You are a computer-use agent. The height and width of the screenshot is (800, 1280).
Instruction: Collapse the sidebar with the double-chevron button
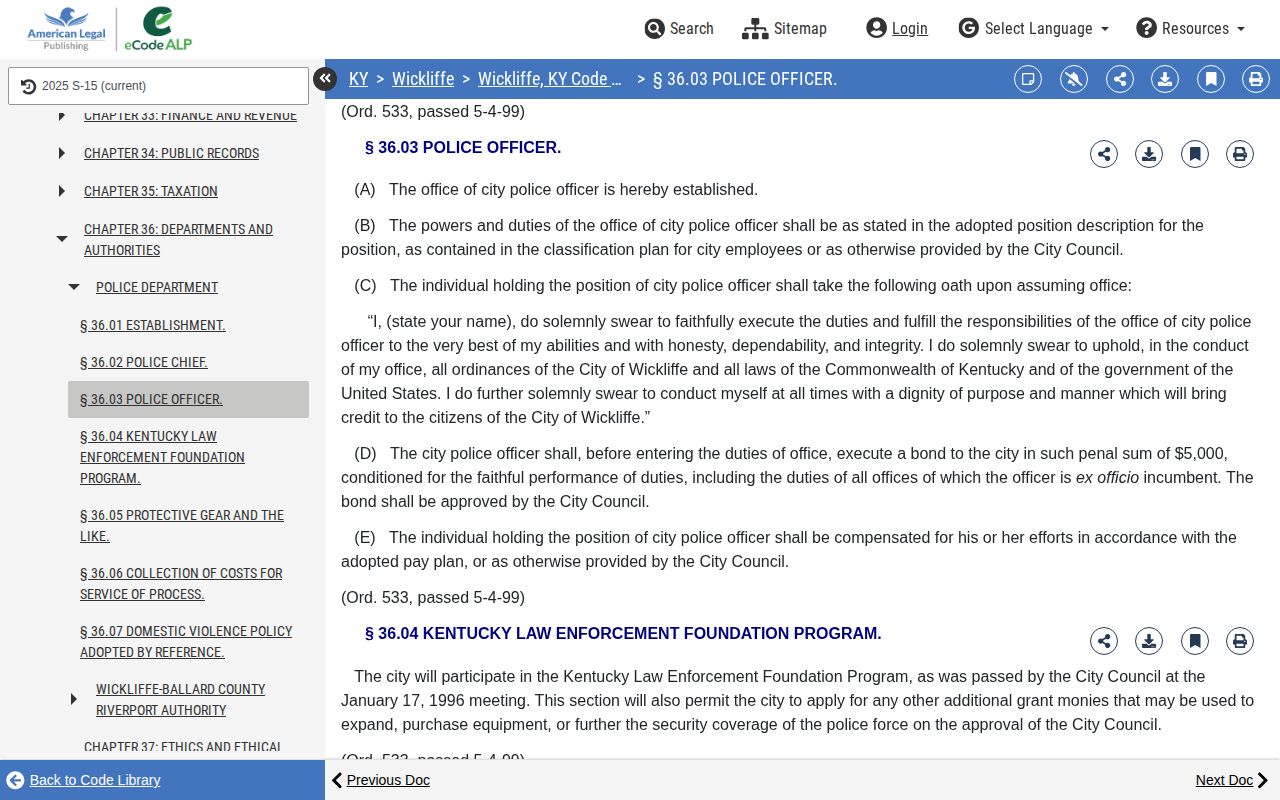(x=325, y=79)
